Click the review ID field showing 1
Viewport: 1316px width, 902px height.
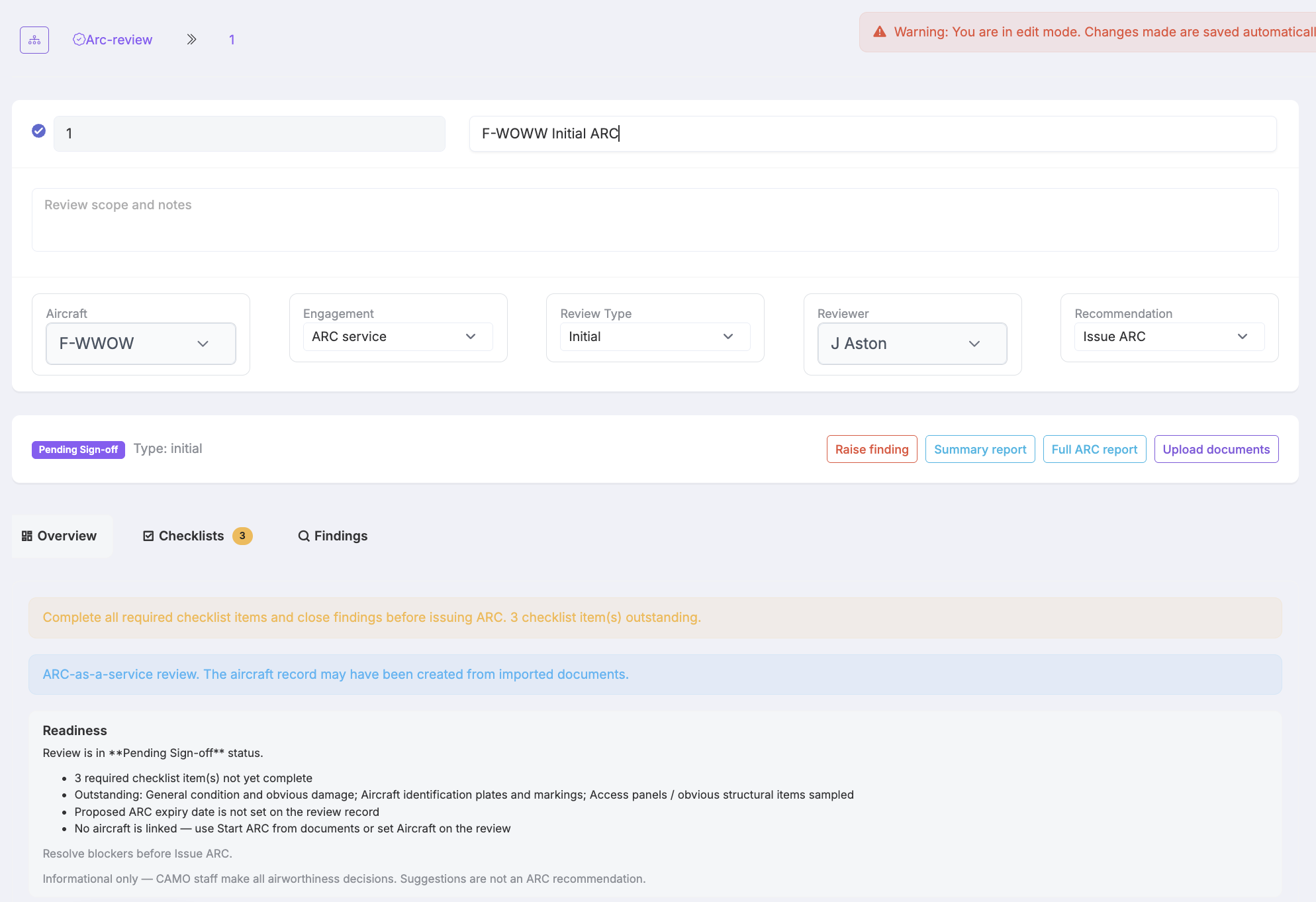(250, 134)
